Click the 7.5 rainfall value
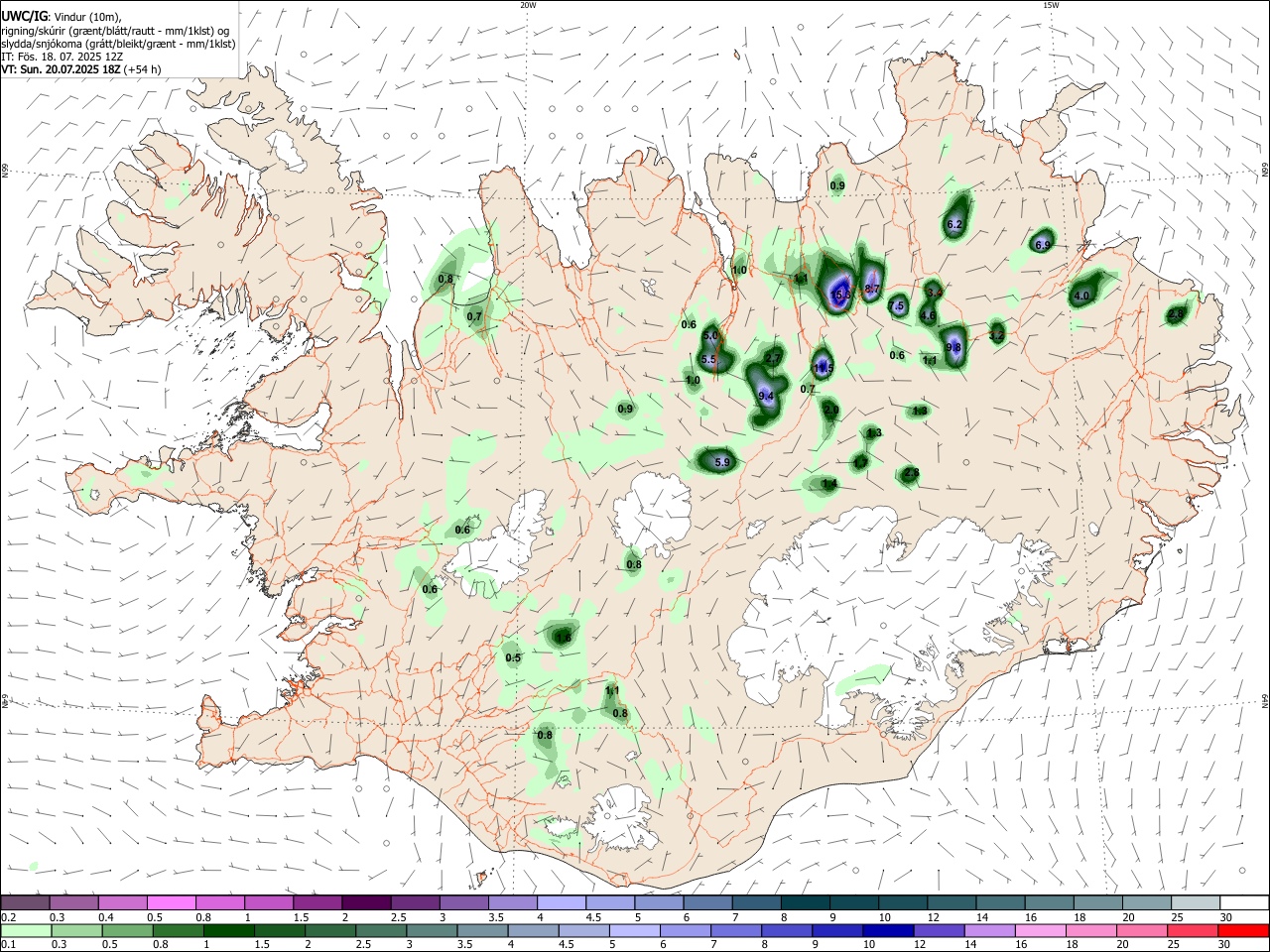 (897, 306)
